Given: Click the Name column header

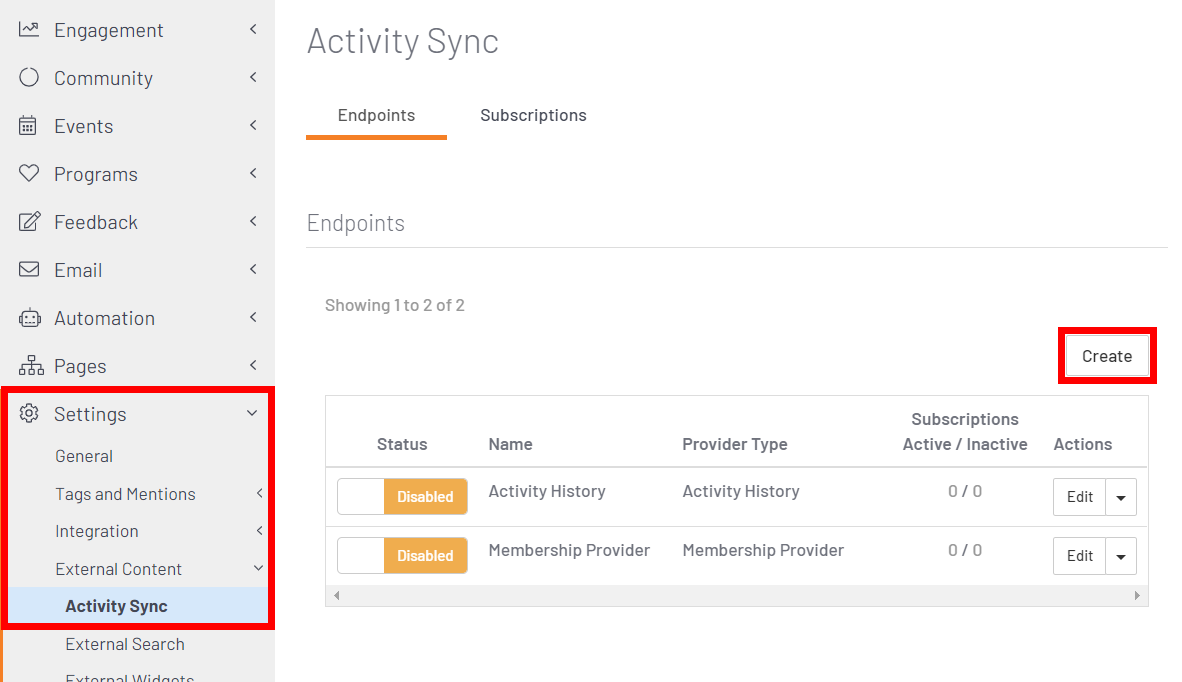Looking at the screenshot, I should [x=510, y=444].
